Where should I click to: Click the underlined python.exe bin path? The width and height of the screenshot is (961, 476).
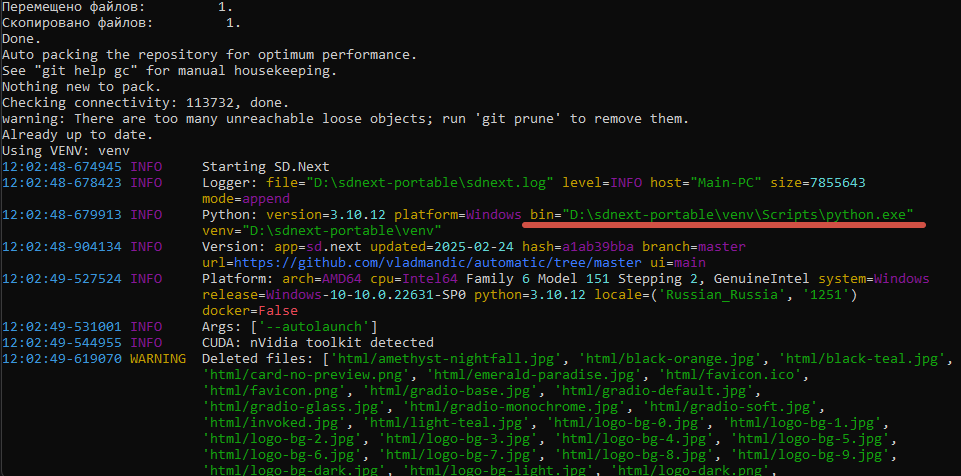tap(722, 214)
